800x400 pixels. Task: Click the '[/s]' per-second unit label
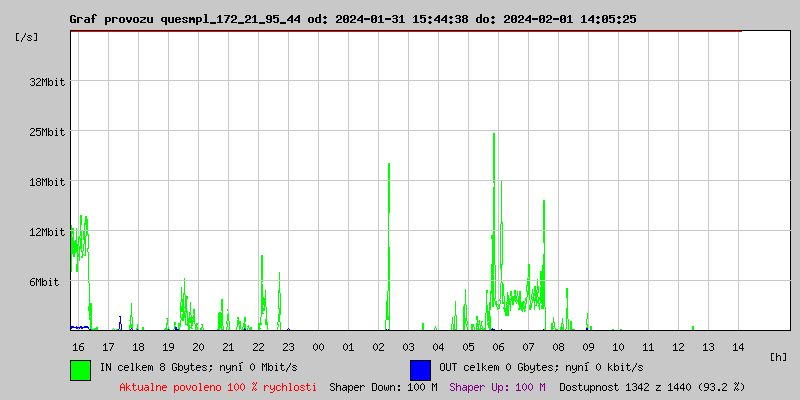[27, 37]
